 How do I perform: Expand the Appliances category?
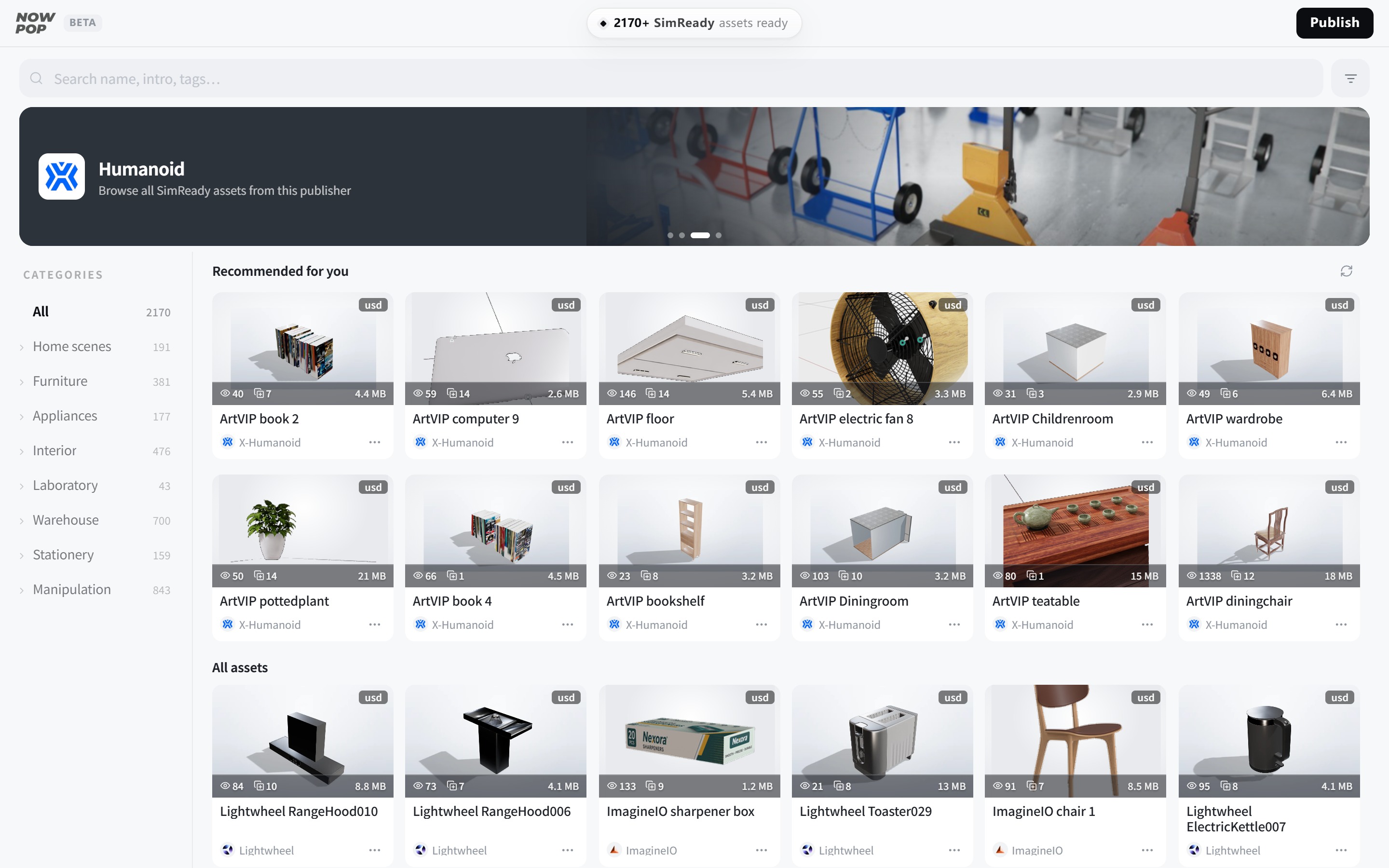[x=22, y=416]
